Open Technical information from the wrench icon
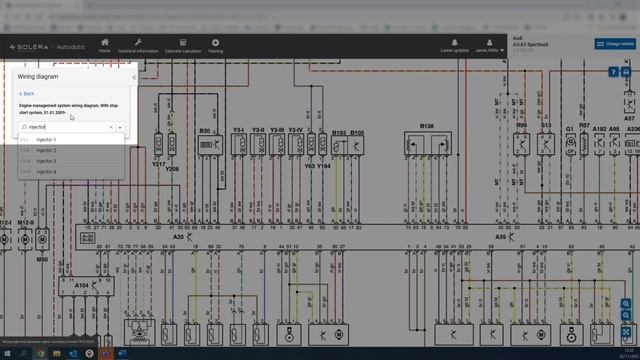 pyautogui.click(x=138, y=46)
